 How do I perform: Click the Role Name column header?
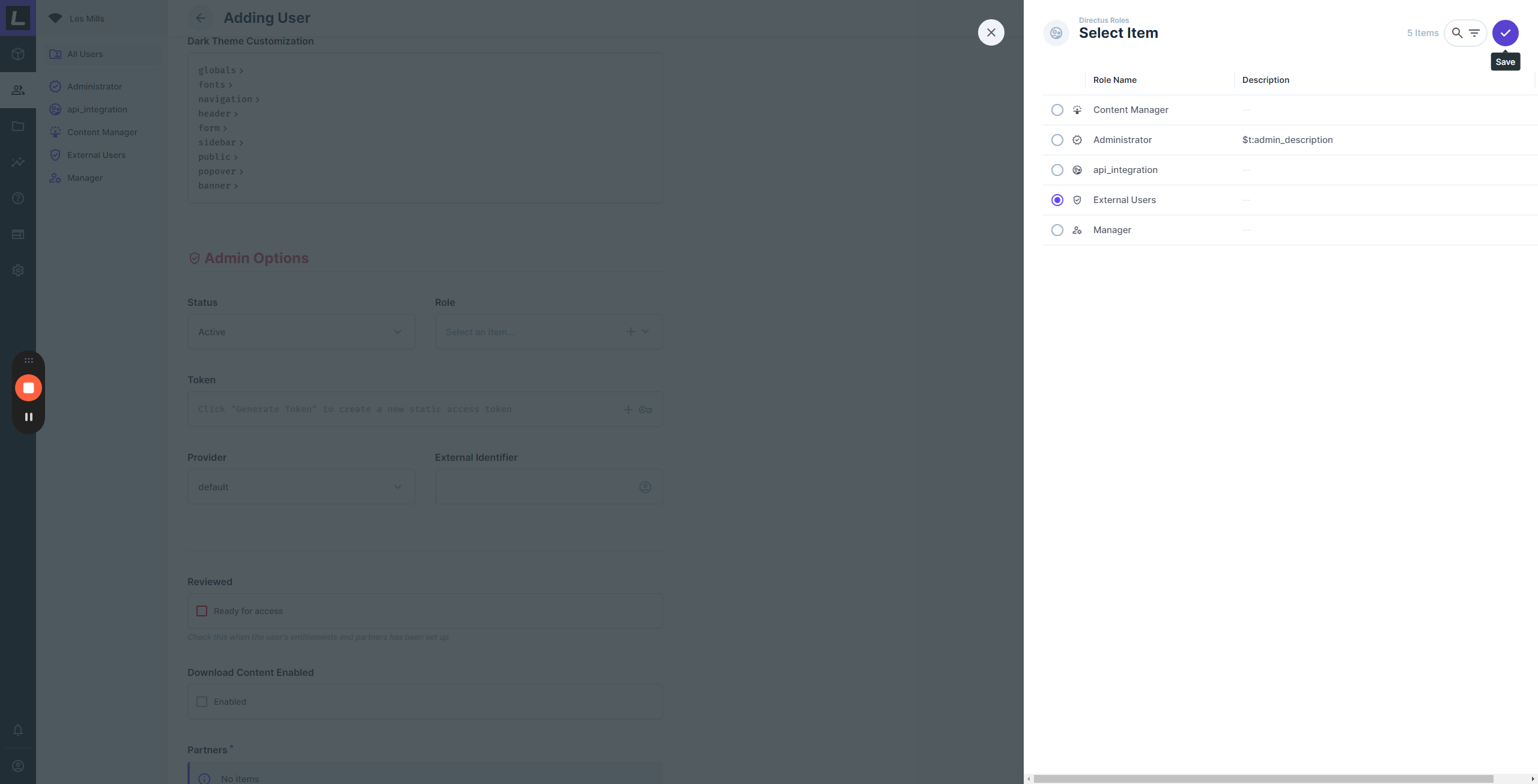click(x=1115, y=80)
